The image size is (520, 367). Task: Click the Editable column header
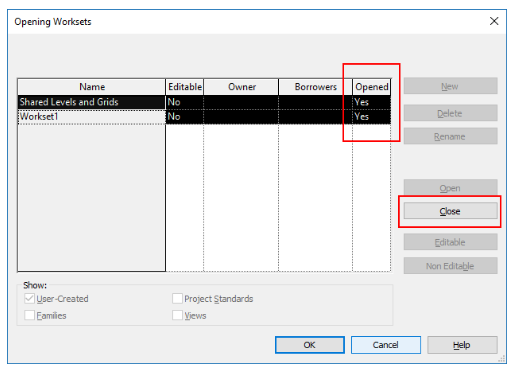point(185,87)
